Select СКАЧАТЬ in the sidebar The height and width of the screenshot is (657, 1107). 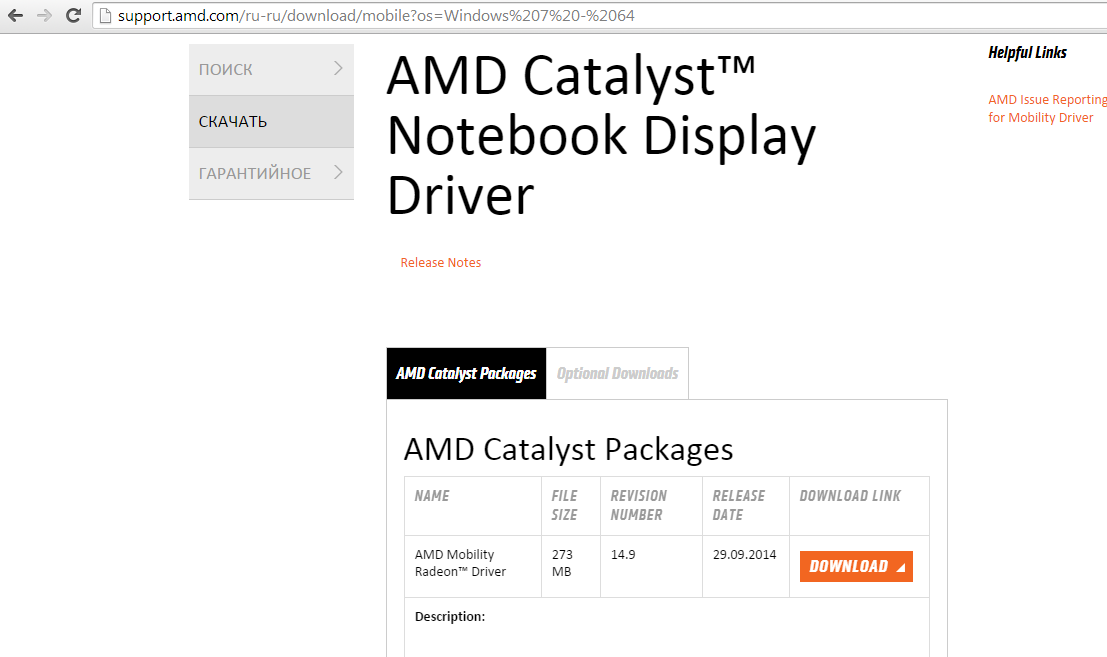pyautogui.click(x=233, y=122)
